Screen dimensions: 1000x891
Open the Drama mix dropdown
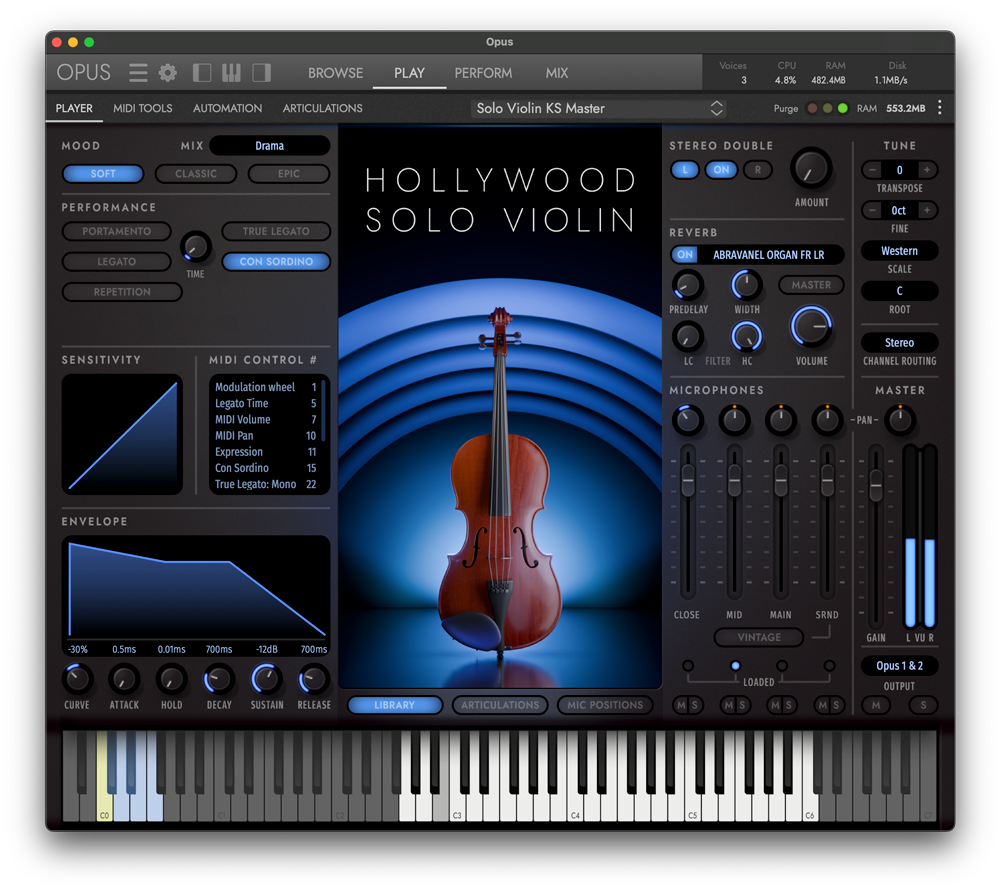(x=269, y=146)
